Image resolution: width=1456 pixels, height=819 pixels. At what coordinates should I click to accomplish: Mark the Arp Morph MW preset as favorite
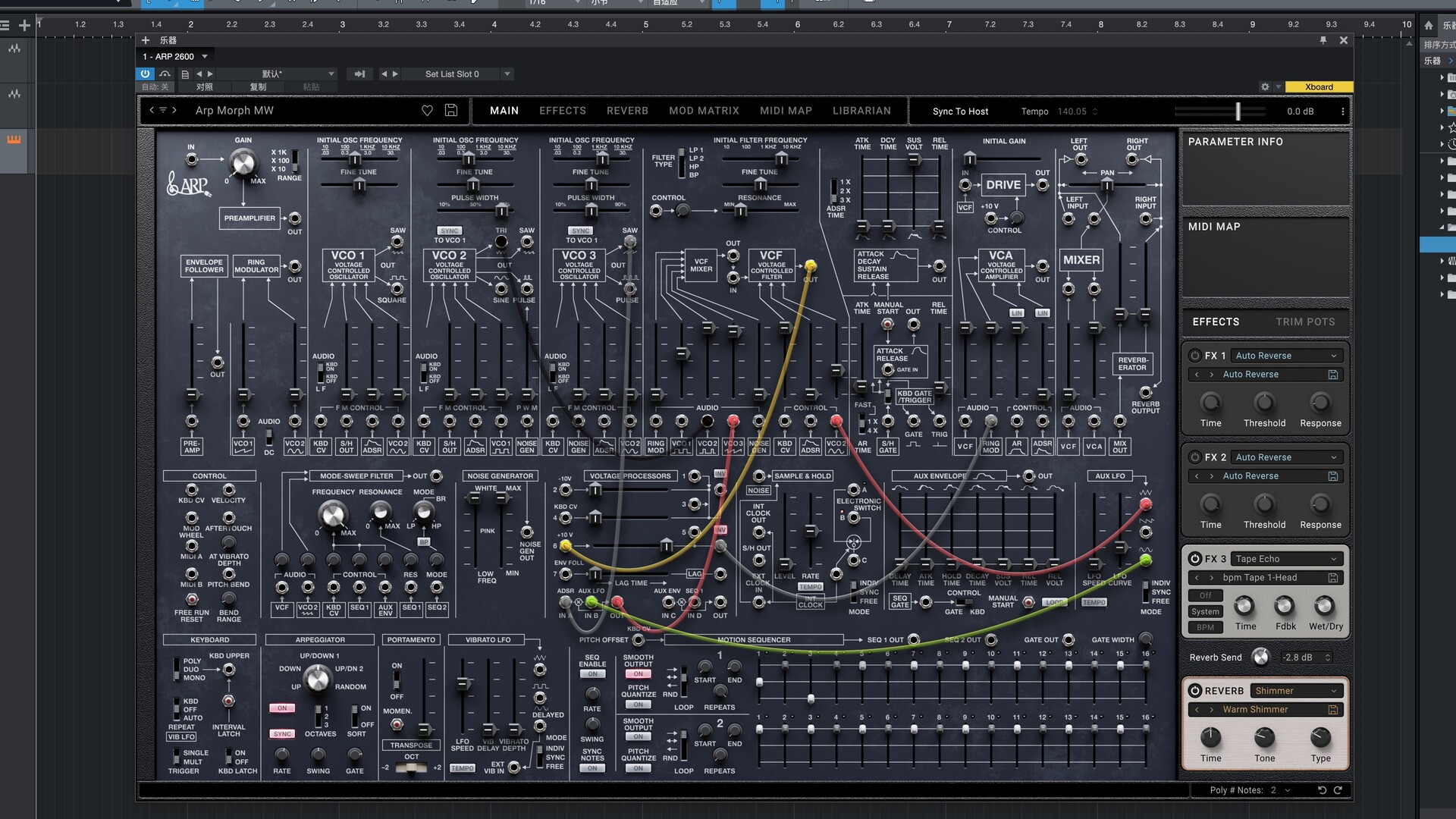tap(427, 111)
